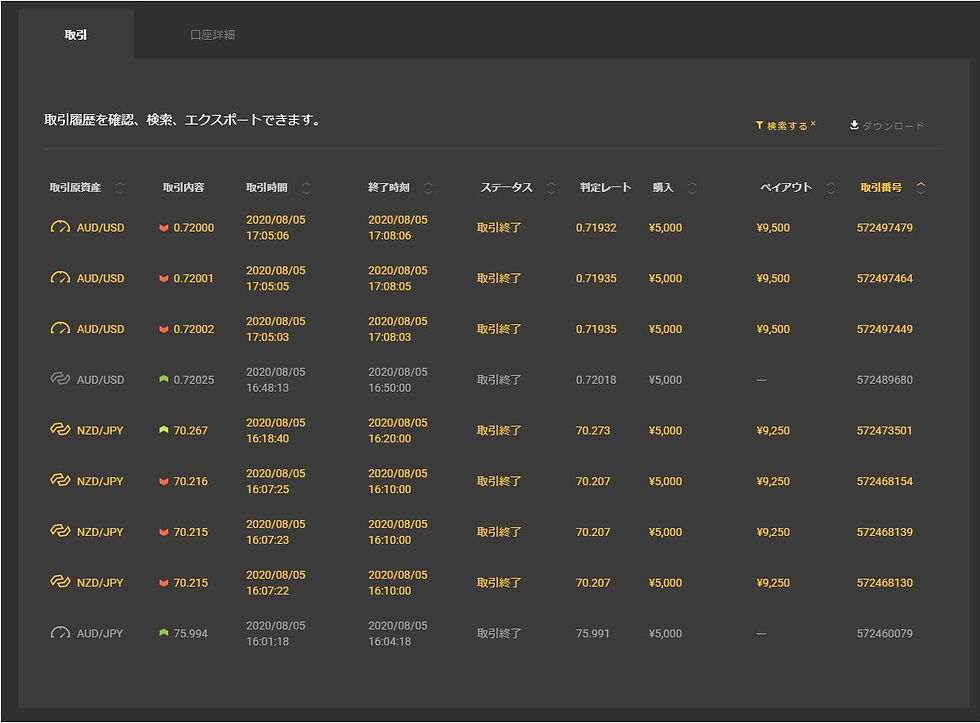Select trade number 572489680
Image resolution: width=980 pixels, height=723 pixels.
[884, 379]
